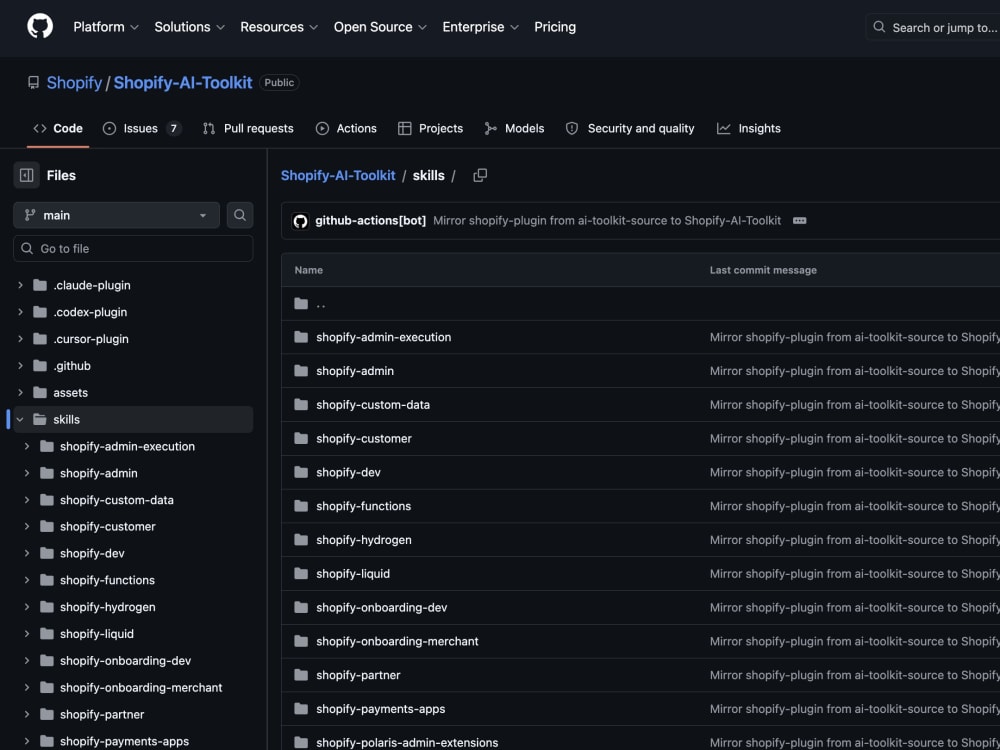Click folder icon of shopify-custom-data row
This screenshot has height=750, width=1000.
point(301,404)
